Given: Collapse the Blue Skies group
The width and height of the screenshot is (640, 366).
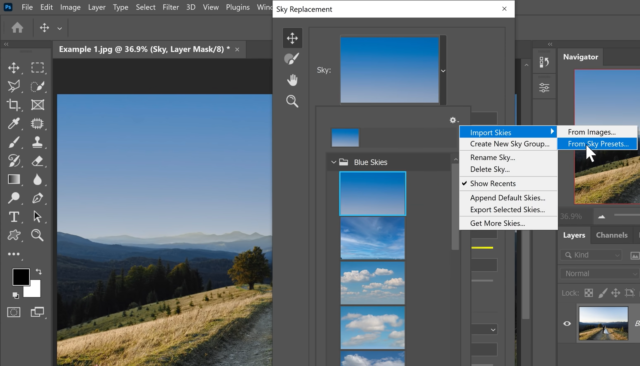Looking at the screenshot, I should click(333, 162).
